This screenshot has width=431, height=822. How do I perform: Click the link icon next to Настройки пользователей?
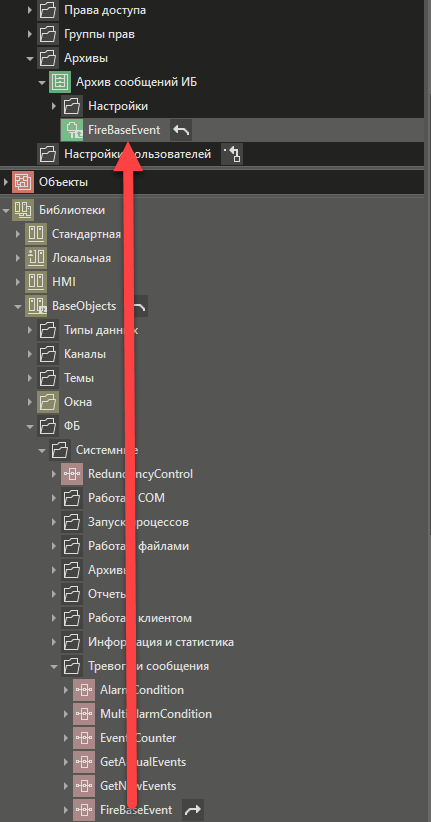[x=232, y=154]
